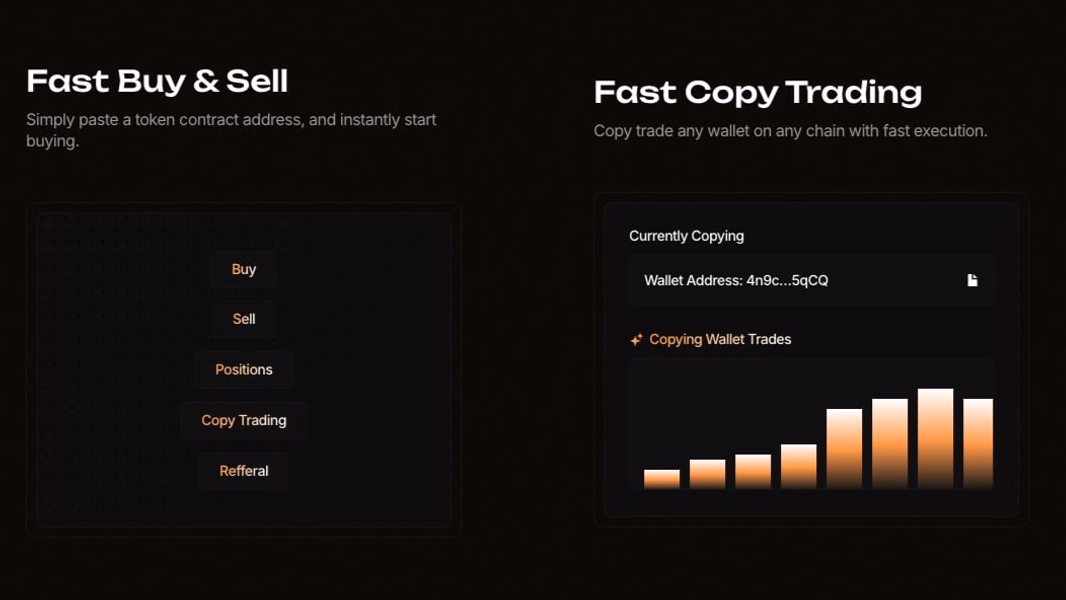Open the Positions button
1066x600 pixels.
click(x=243, y=370)
